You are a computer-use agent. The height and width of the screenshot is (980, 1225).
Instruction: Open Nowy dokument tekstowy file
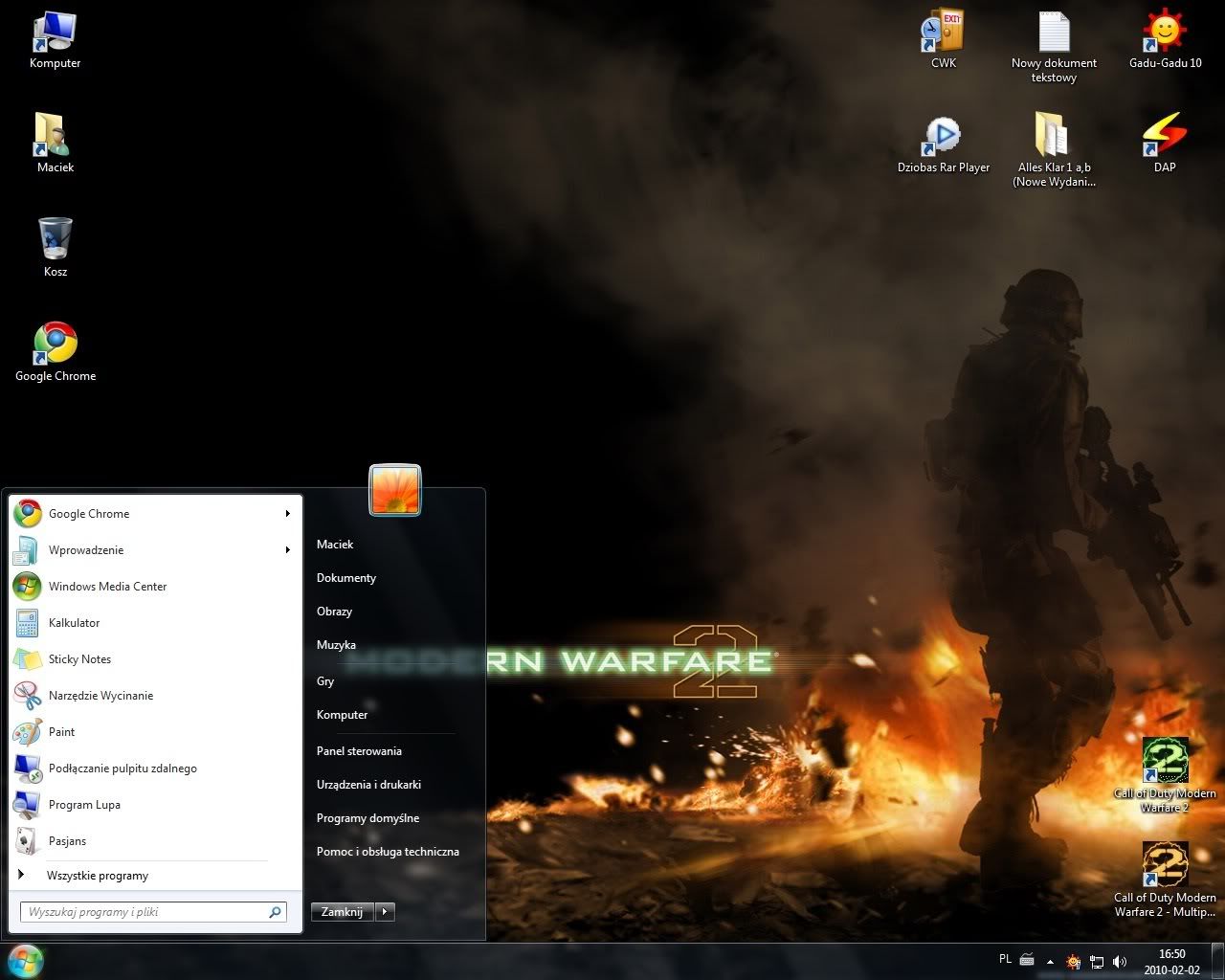click(x=1054, y=47)
